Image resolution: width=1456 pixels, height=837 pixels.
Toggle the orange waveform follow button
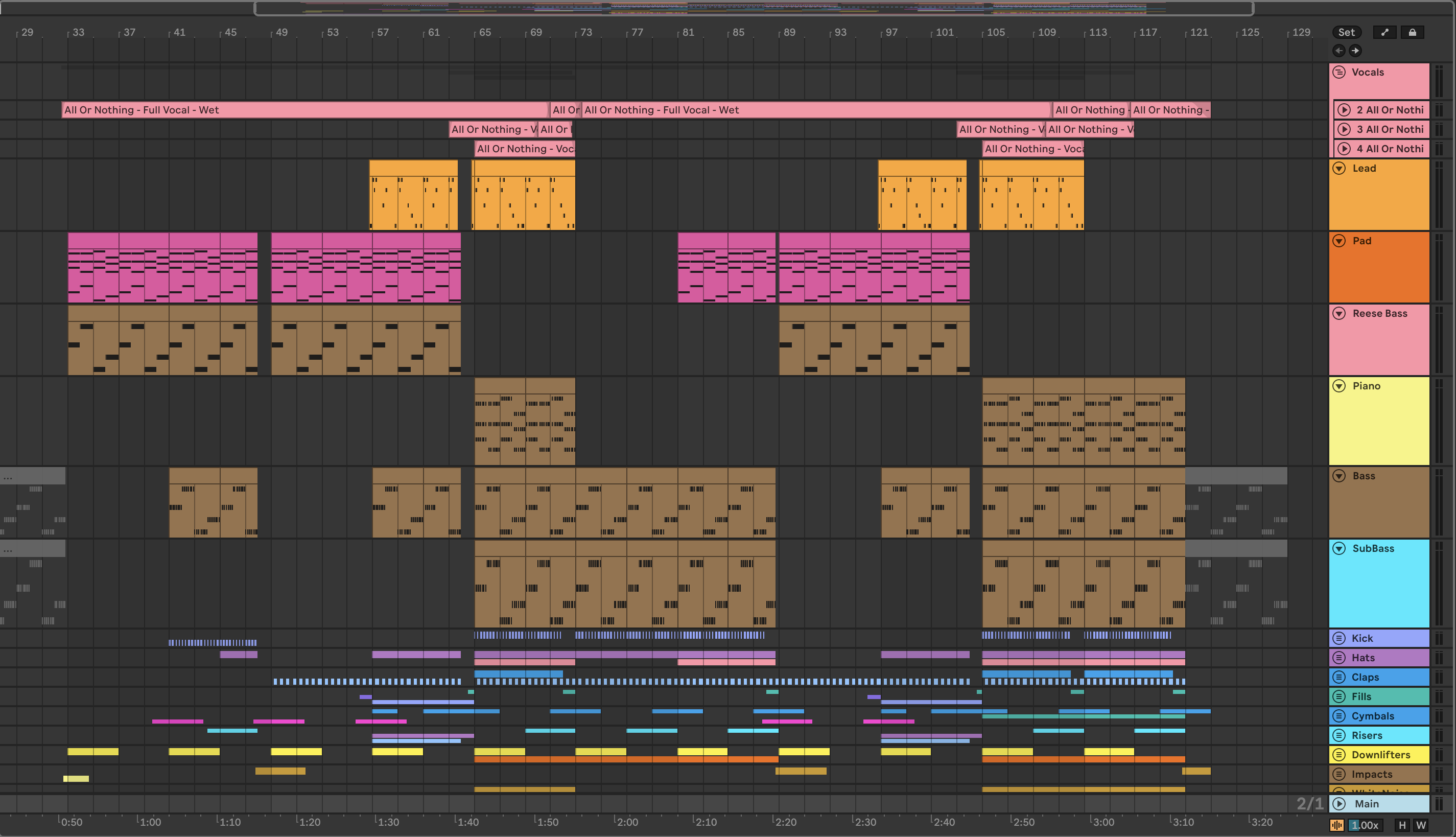point(1336,826)
